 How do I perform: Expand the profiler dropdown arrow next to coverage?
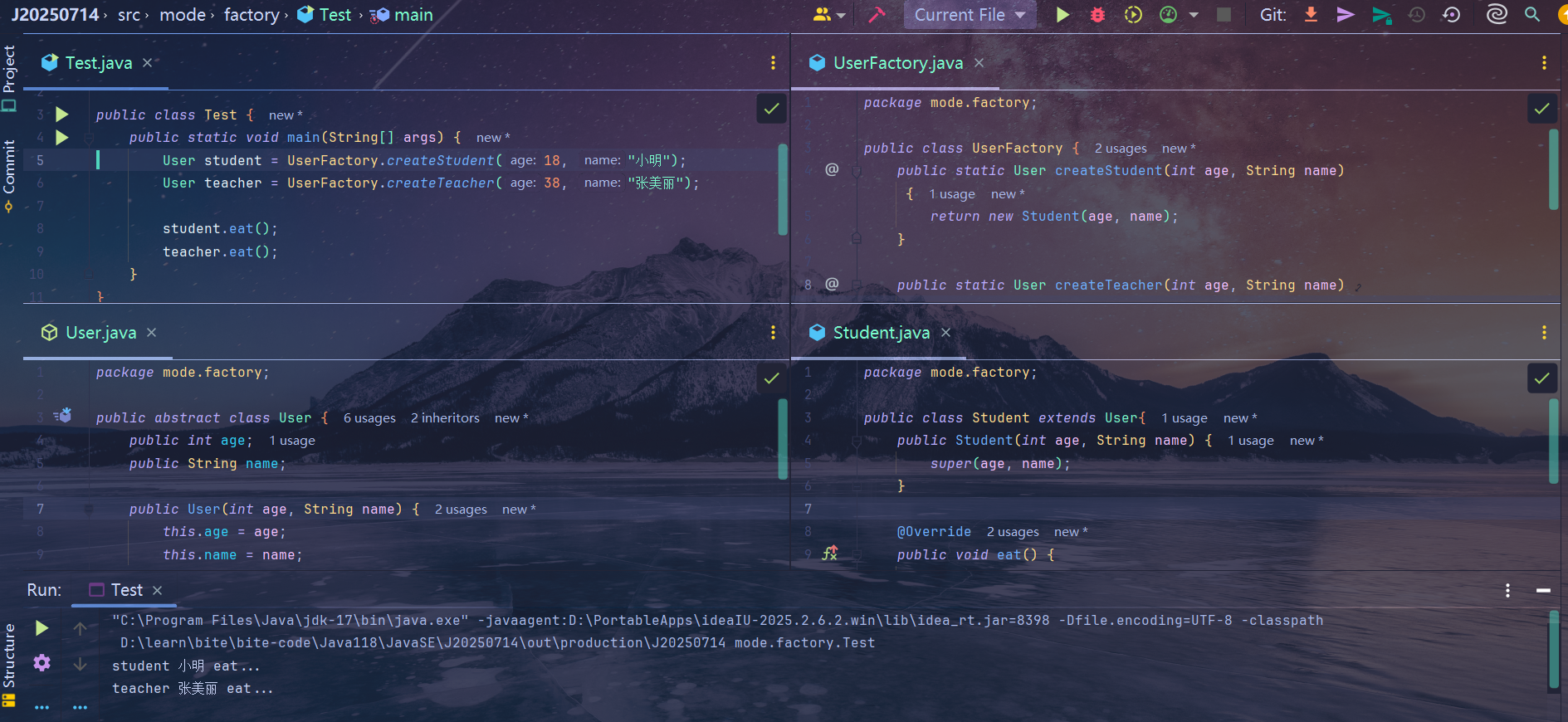pyautogui.click(x=1194, y=15)
